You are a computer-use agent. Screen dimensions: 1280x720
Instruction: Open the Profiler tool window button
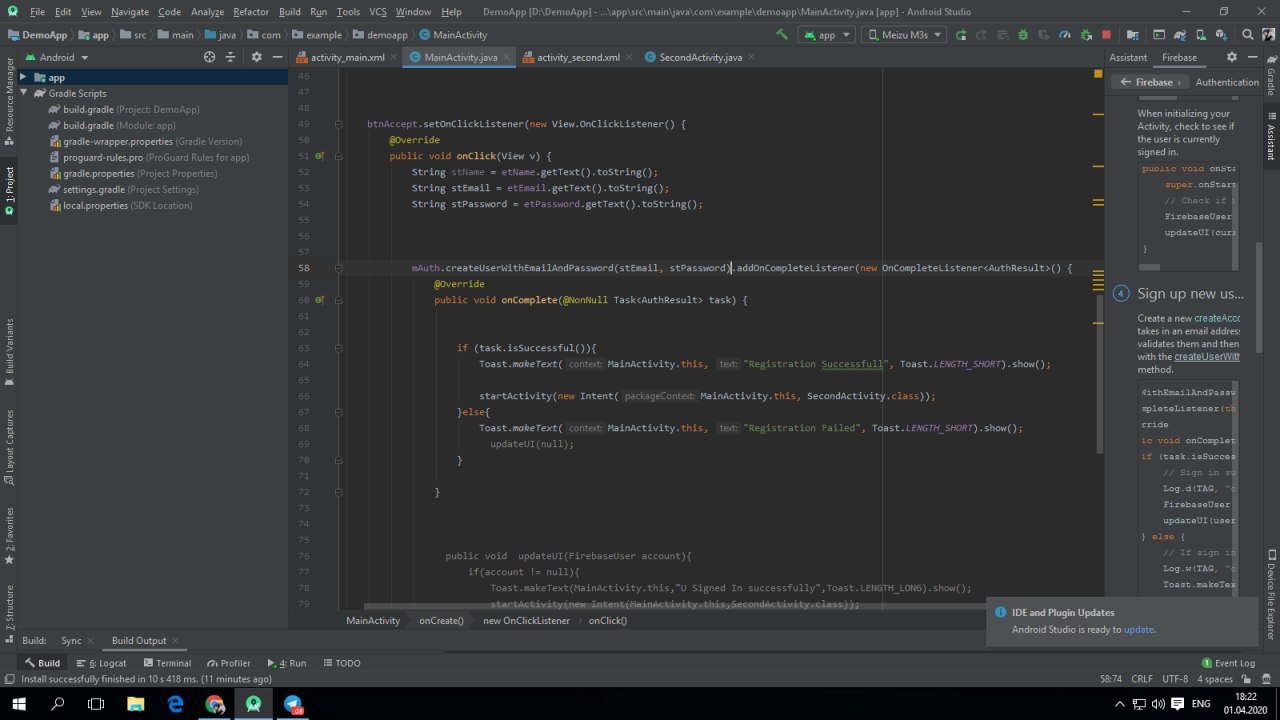click(228, 663)
